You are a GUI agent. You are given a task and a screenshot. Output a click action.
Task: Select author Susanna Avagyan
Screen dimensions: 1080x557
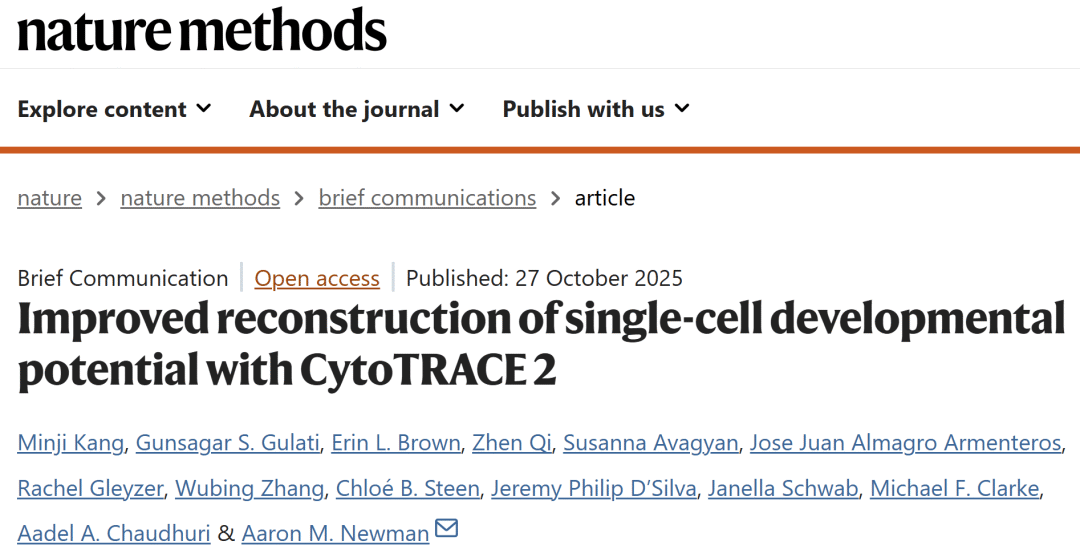[650, 442]
